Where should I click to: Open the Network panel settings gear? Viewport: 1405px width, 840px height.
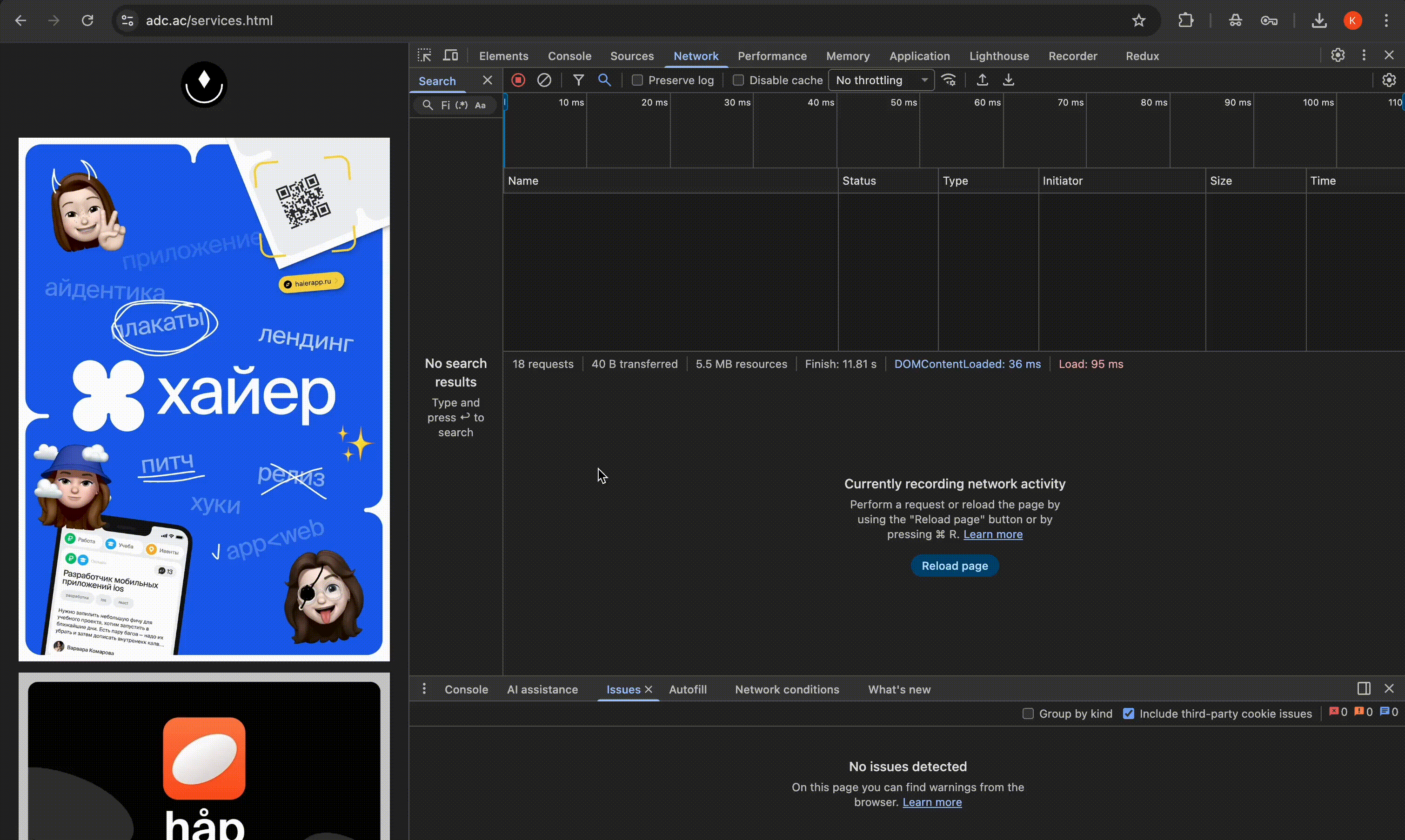pos(1389,80)
